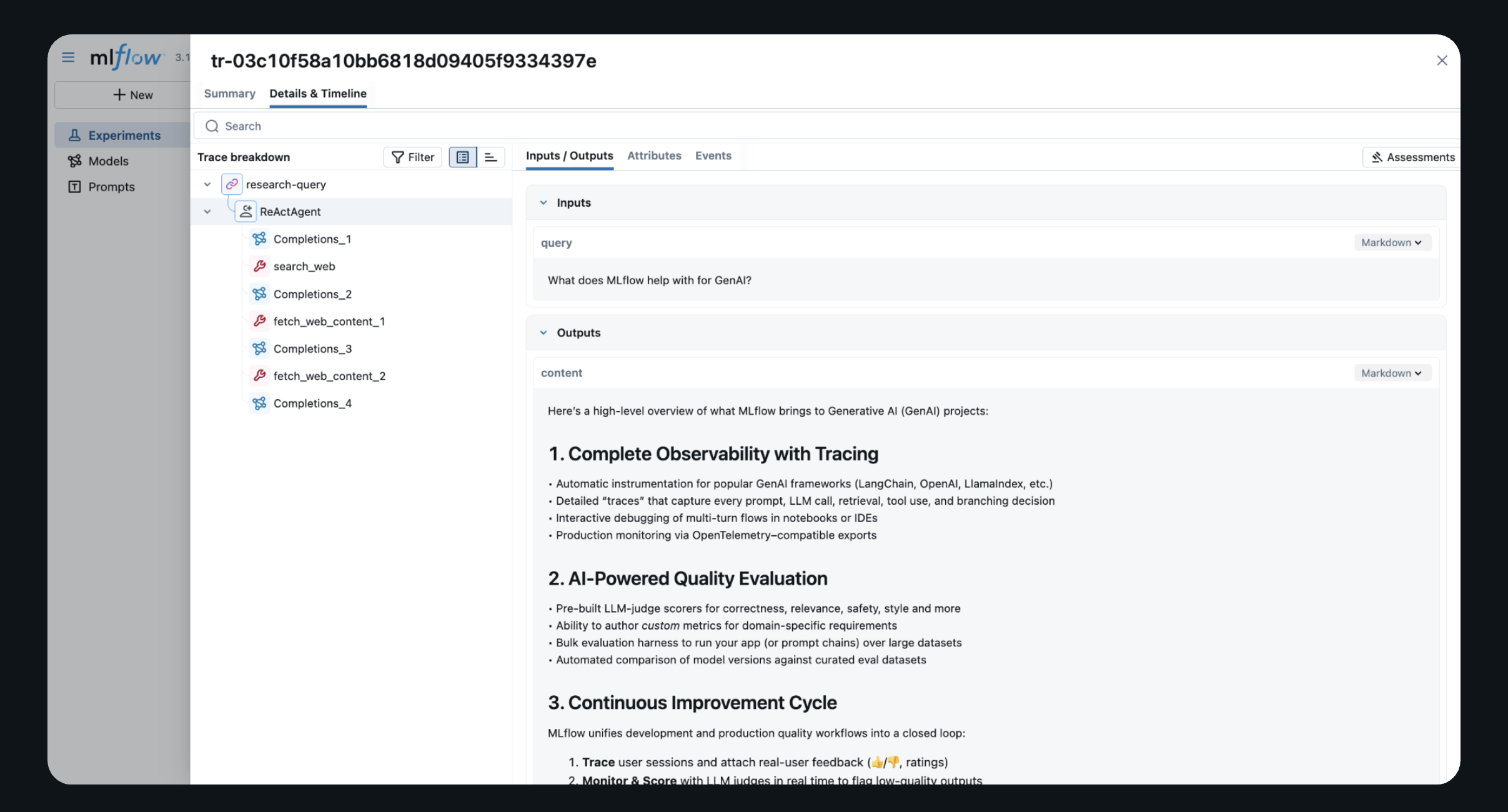Open the Assessments side panel

[x=1413, y=157]
